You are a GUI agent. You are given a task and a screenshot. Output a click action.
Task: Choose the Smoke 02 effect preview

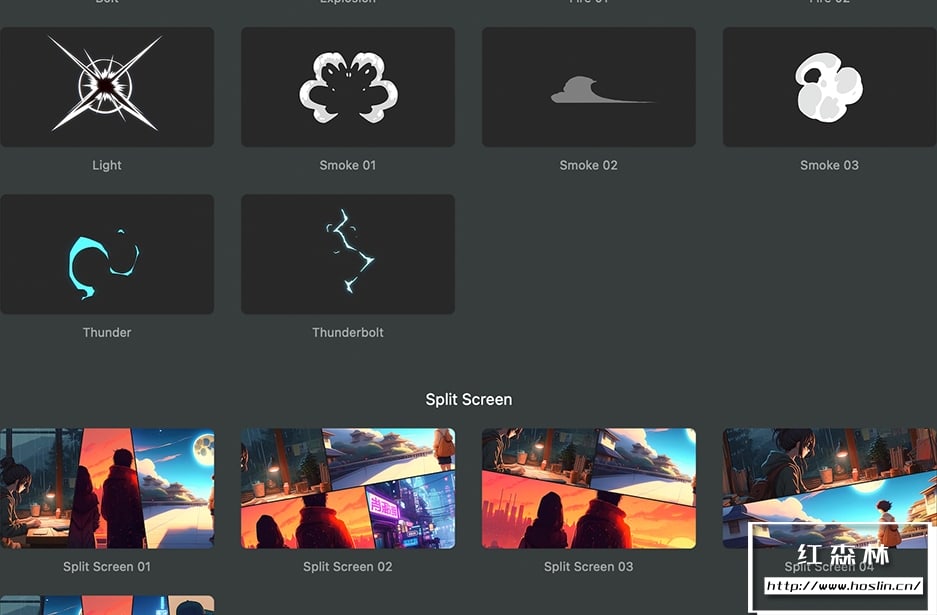[x=589, y=87]
